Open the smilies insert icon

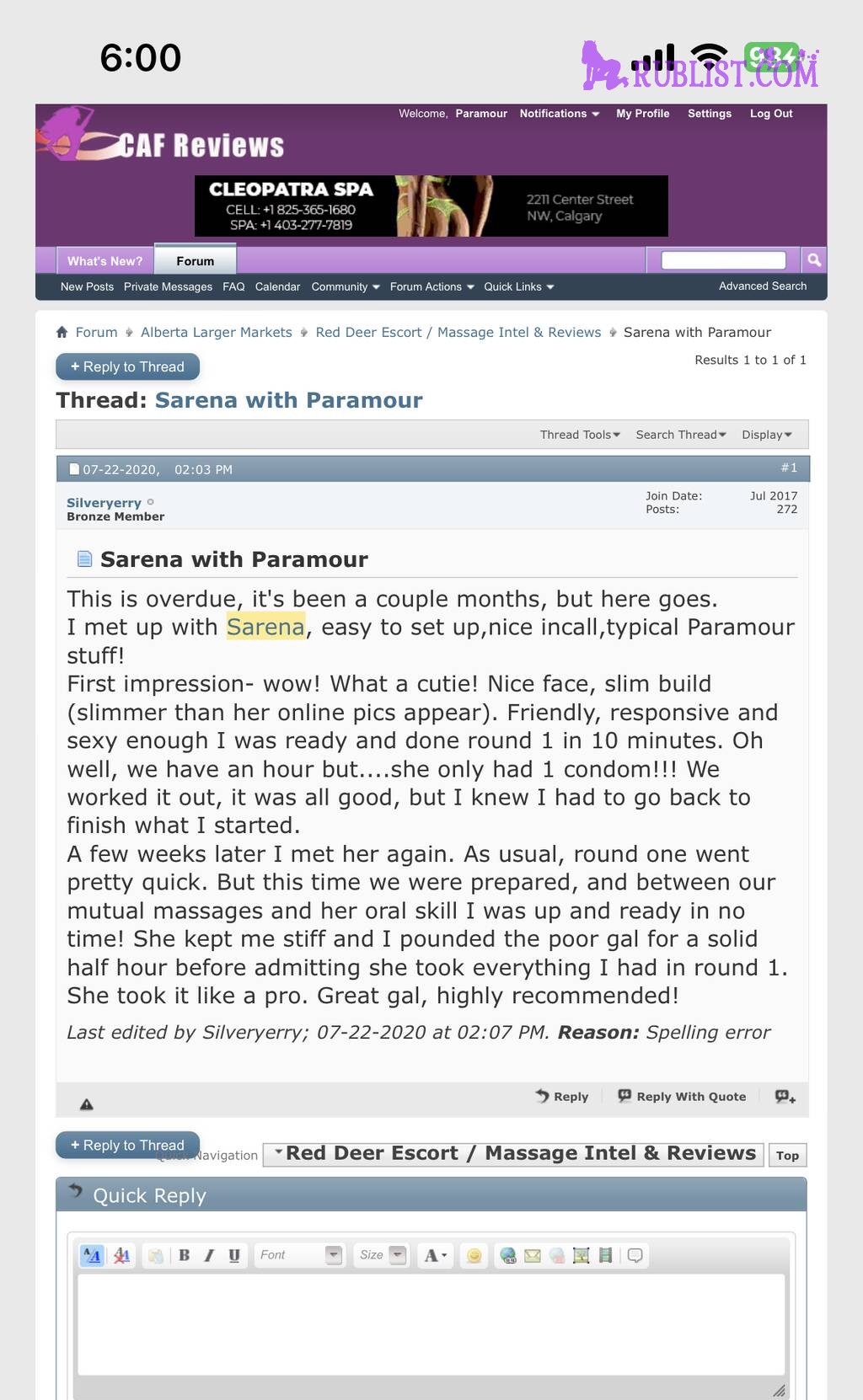[474, 1255]
